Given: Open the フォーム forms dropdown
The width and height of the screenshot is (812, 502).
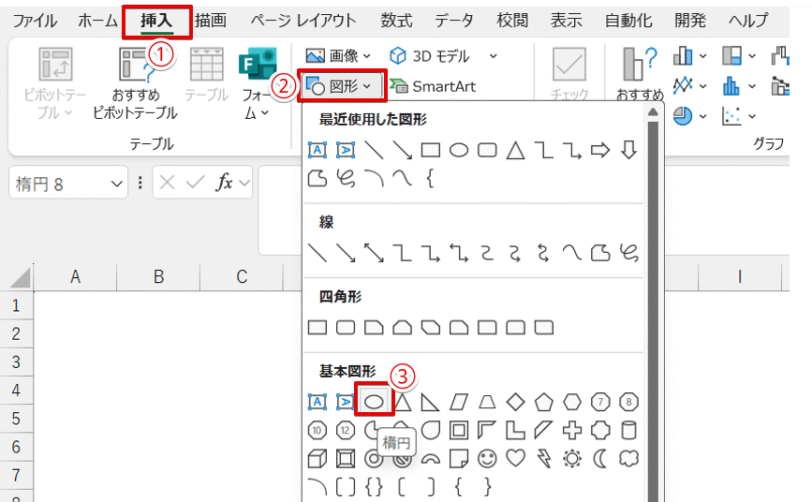Looking at the screenshot, I should click(257, 83).
